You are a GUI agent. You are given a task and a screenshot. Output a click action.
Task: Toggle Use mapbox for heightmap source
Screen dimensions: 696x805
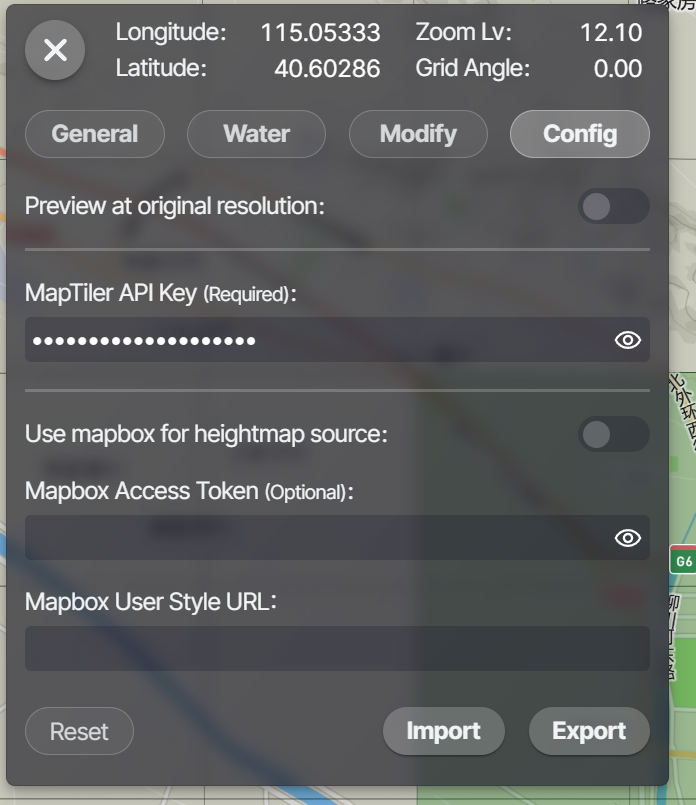click(613, 434)
